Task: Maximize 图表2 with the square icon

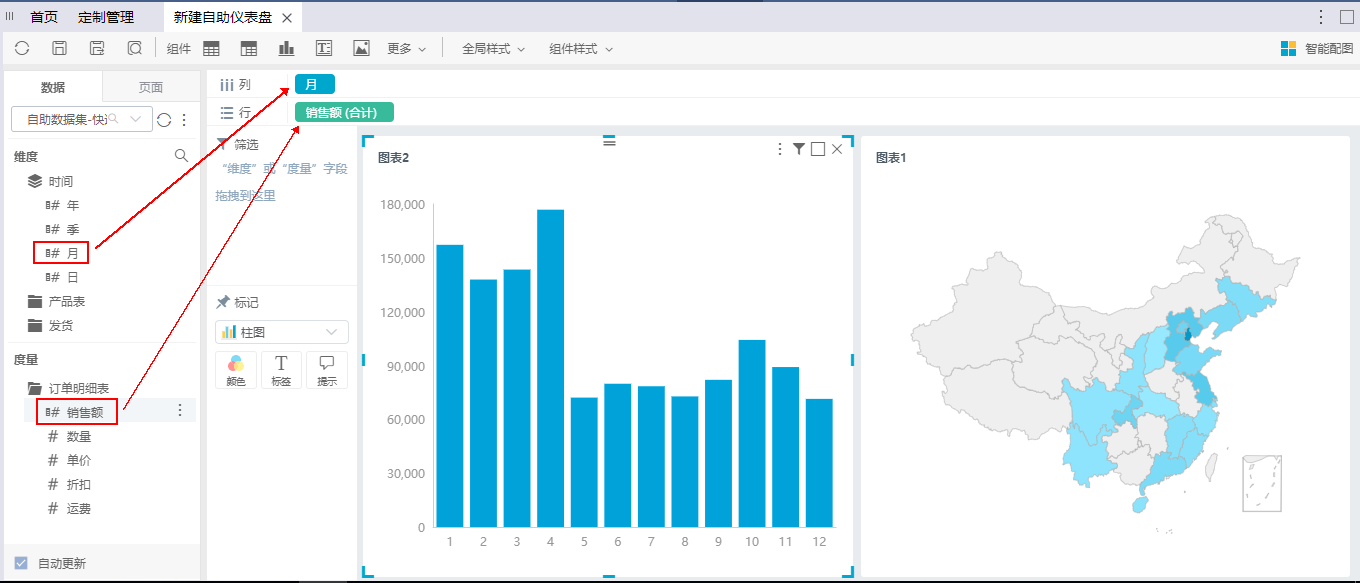Action: click(818, 149)
